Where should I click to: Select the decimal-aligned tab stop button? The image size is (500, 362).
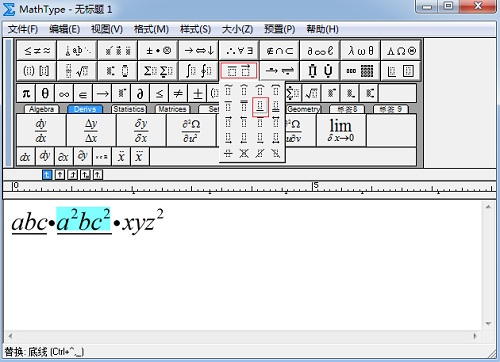click(x=98, y=175)
